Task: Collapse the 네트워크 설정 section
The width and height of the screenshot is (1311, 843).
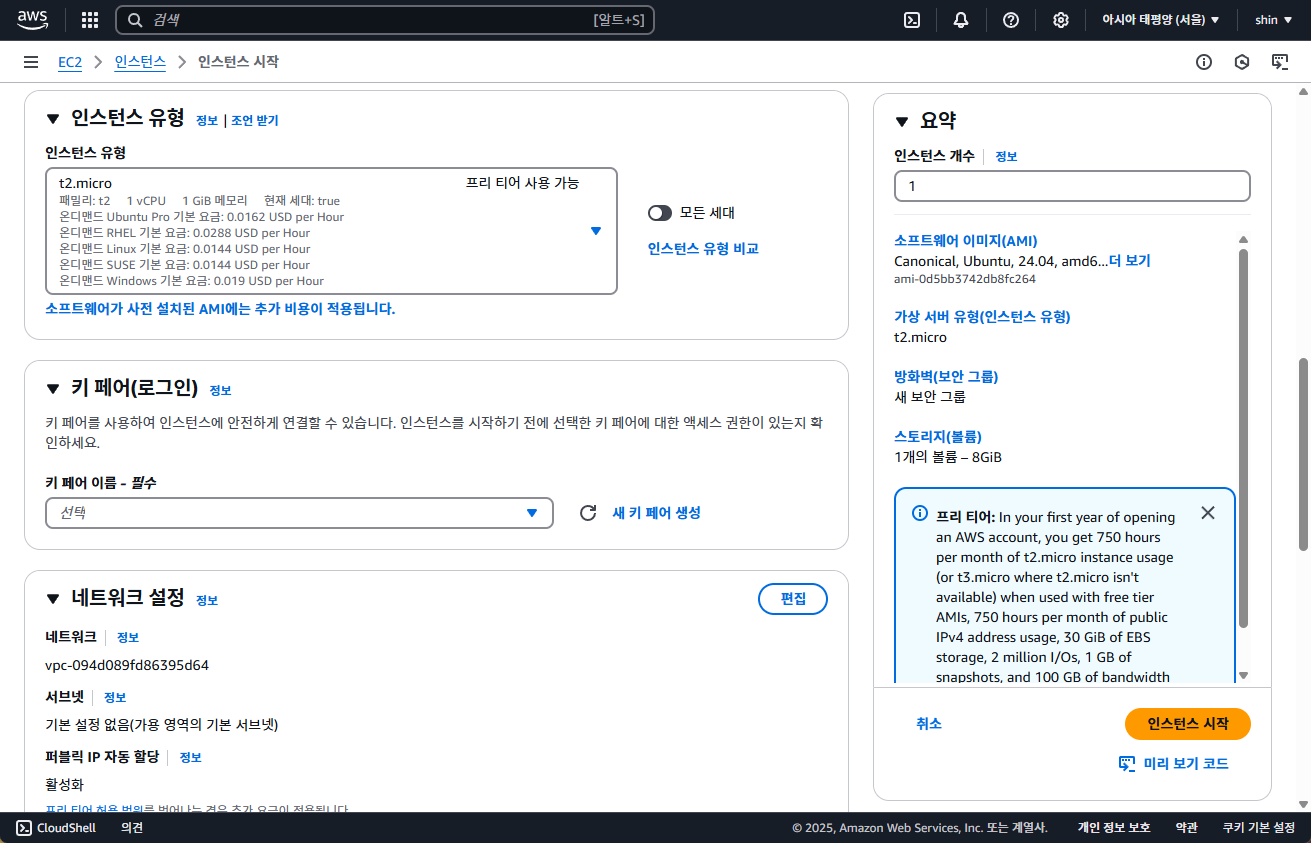Action: 53,599
